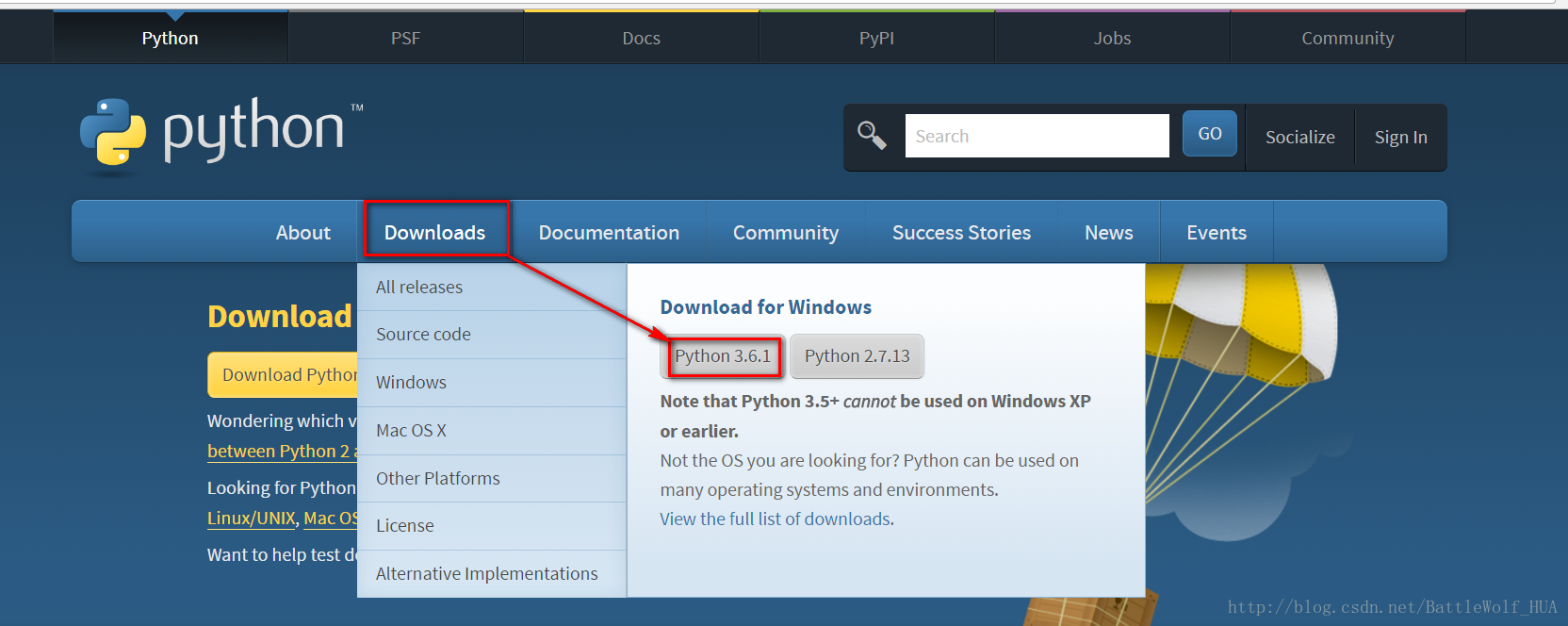Select License submenu item
This screenshot has height=626, width=1568.
tap(492, 526)
